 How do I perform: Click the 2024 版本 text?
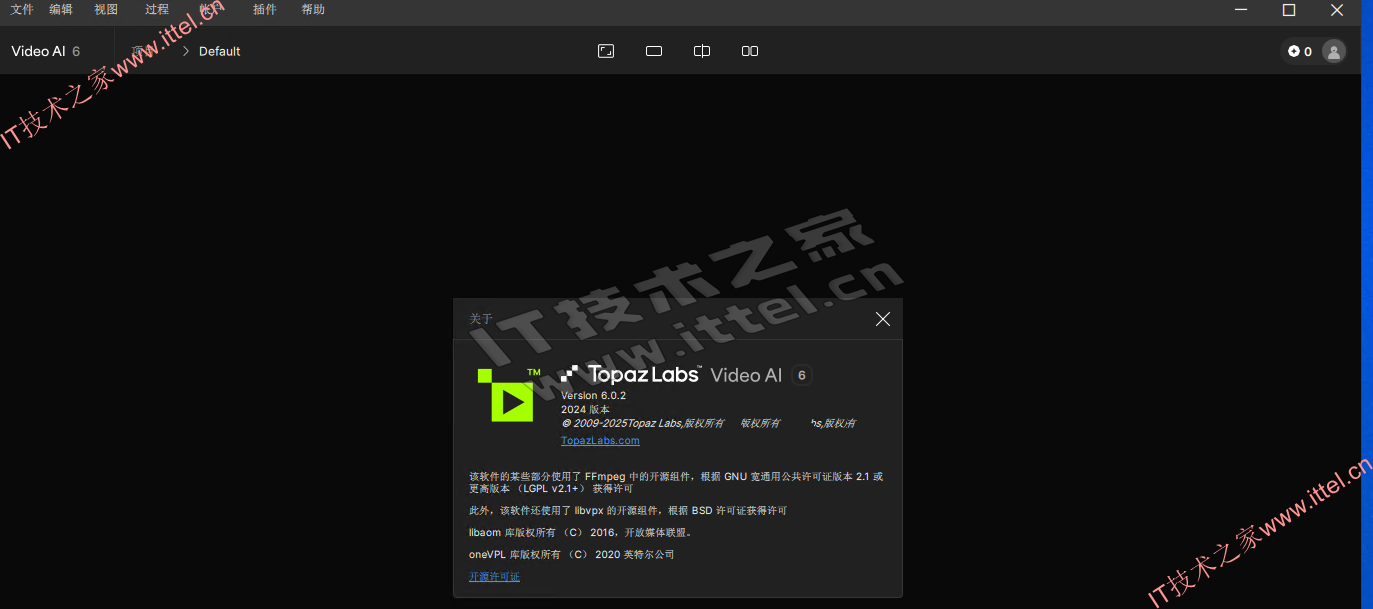585,410
